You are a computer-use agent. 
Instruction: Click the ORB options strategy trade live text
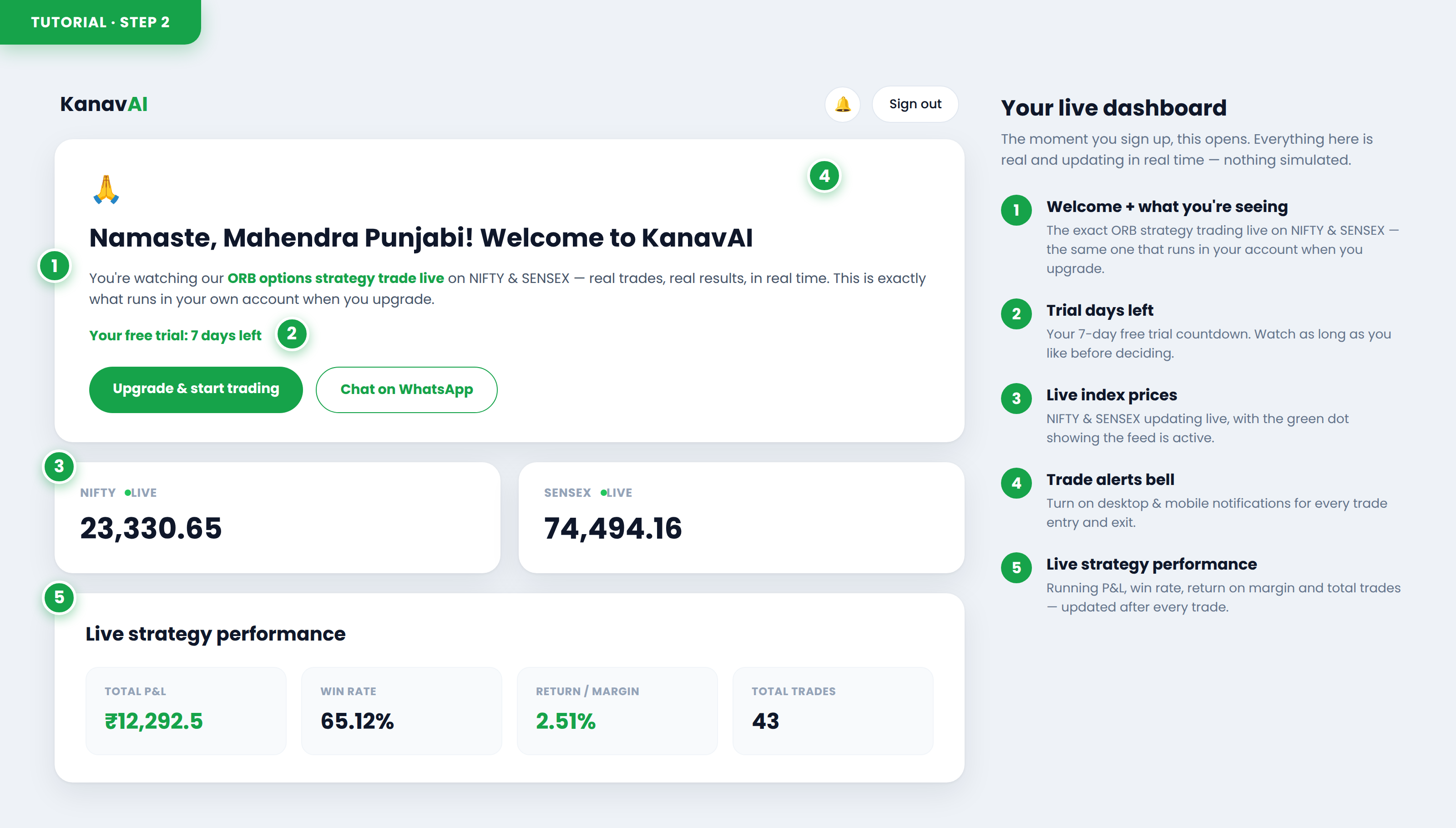click(336, 278)
